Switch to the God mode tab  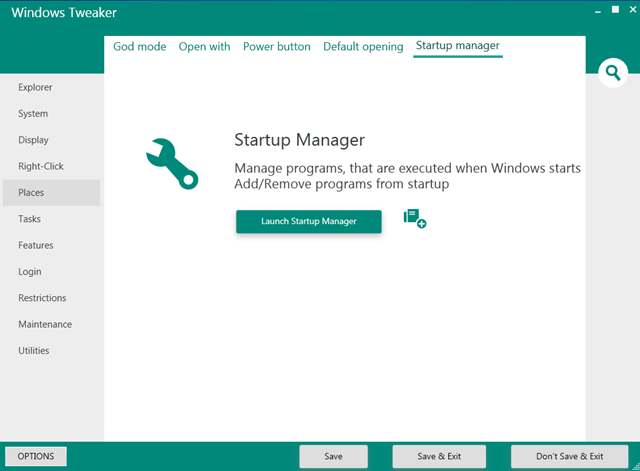click(x=140, y=47)
